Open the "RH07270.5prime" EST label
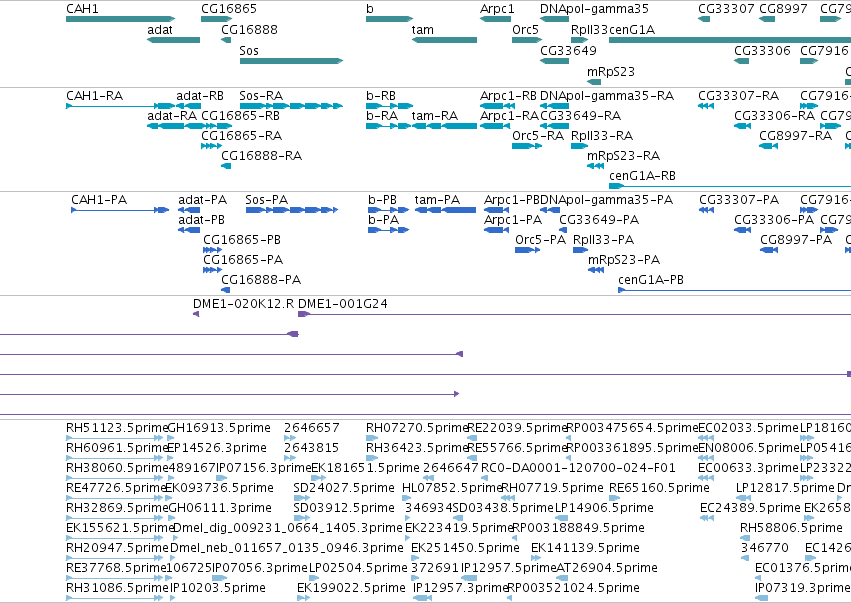The image size is (851, 603). click(x=417, y=429)
